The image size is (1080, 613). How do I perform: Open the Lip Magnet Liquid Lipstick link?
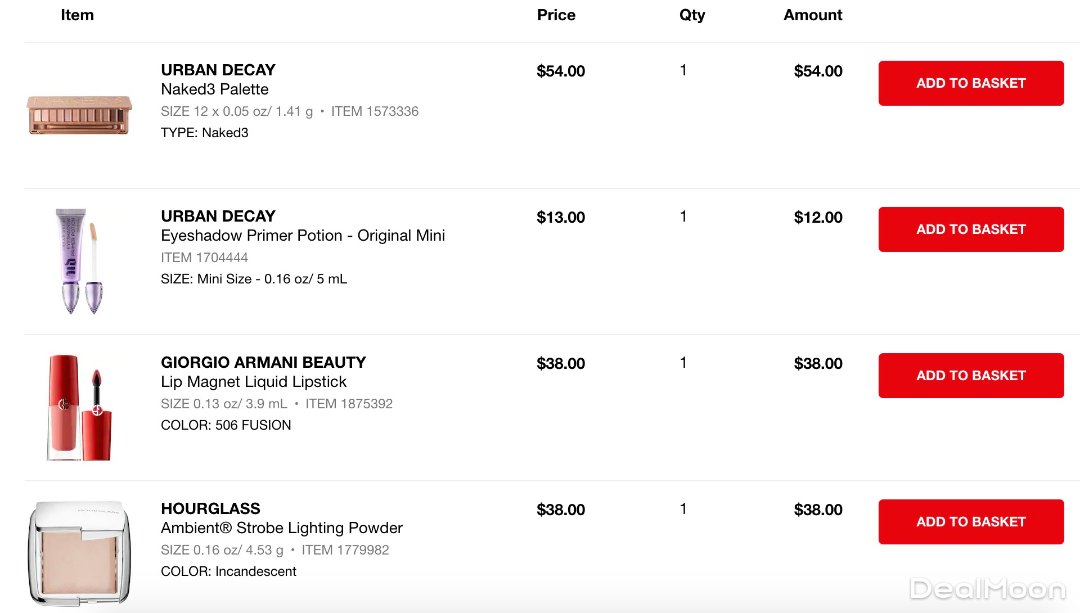tap(253, 382)
